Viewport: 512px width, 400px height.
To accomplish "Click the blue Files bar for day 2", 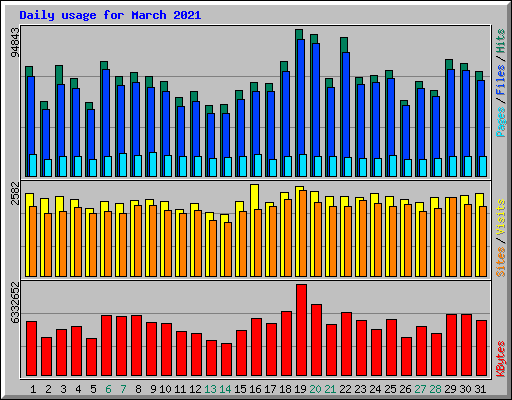I will pyautogui.click(x=46, y=134).
